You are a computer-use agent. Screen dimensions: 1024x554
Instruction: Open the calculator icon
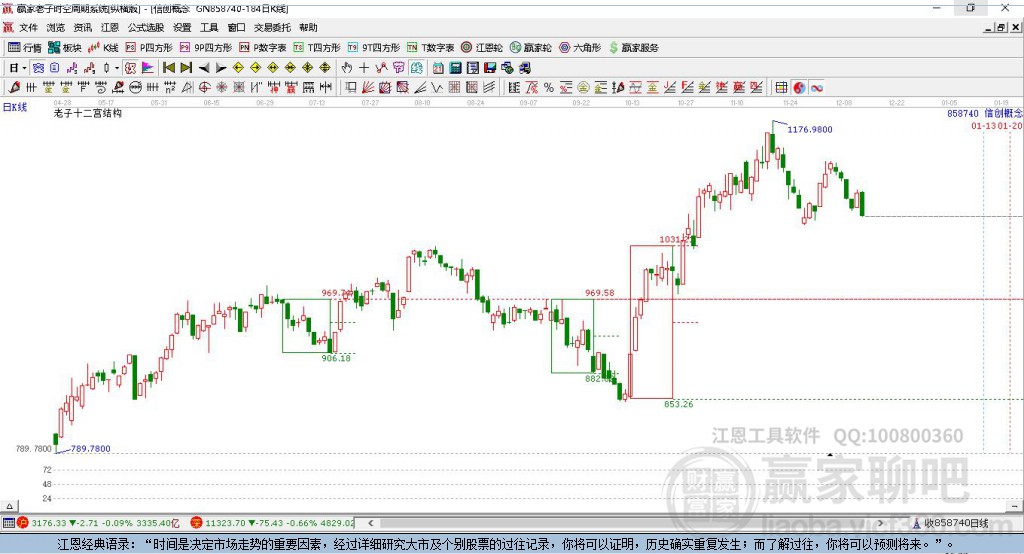coord(455,68)
